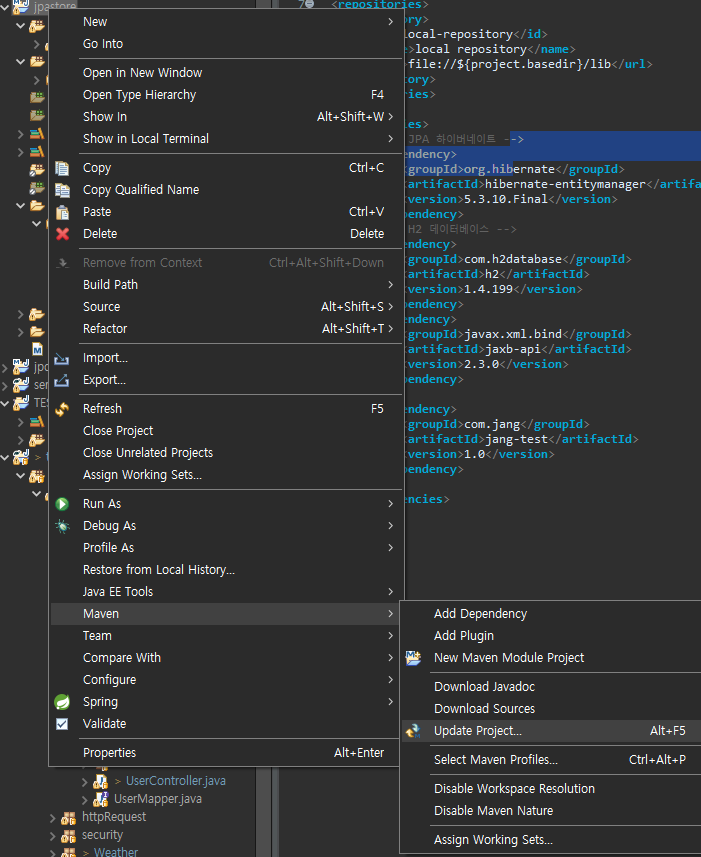701x857 pixels.
Task: Click the Debug As bug icon
Action: click(x=62, y=526)
